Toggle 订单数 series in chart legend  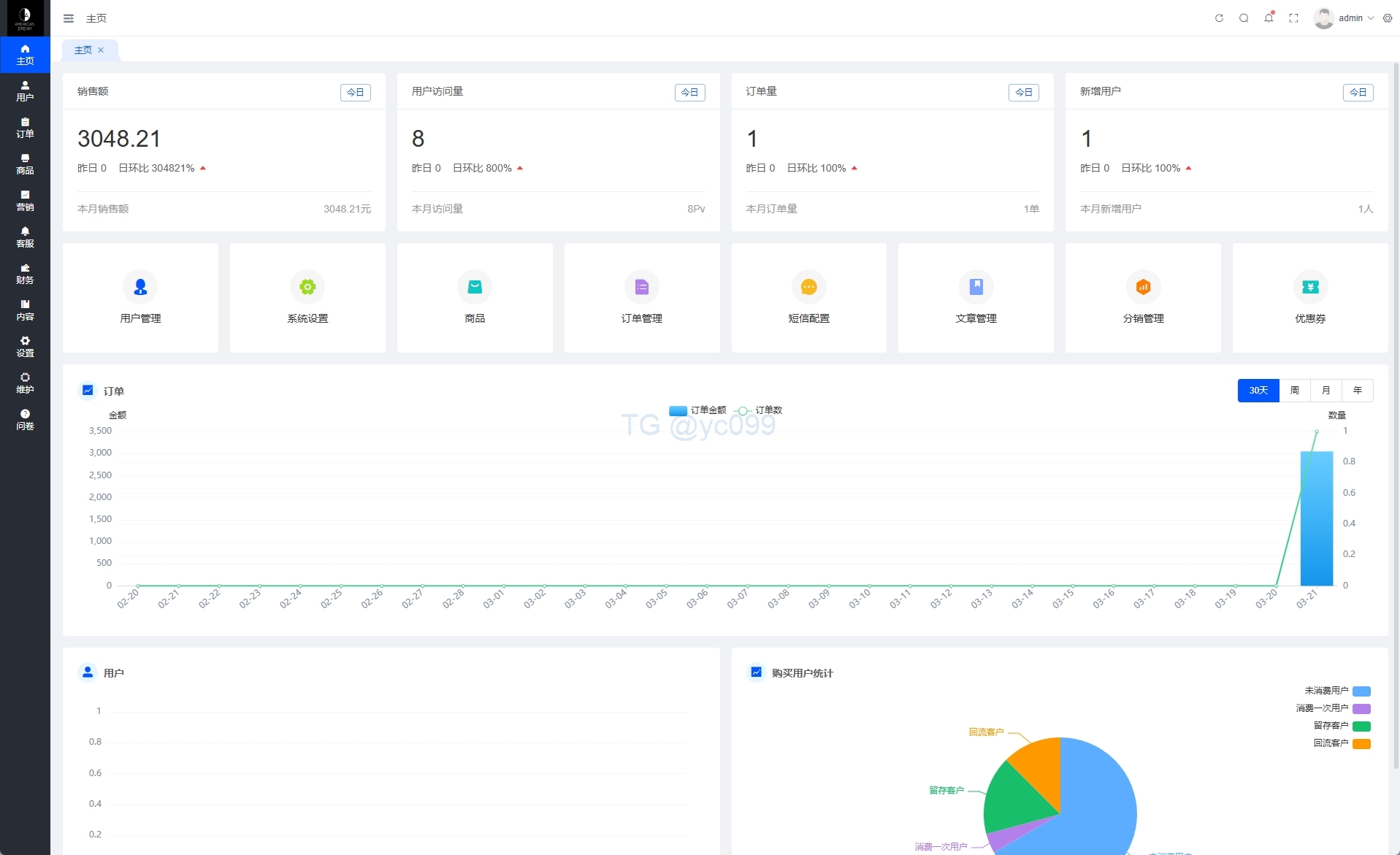click(x=760, y=410)
